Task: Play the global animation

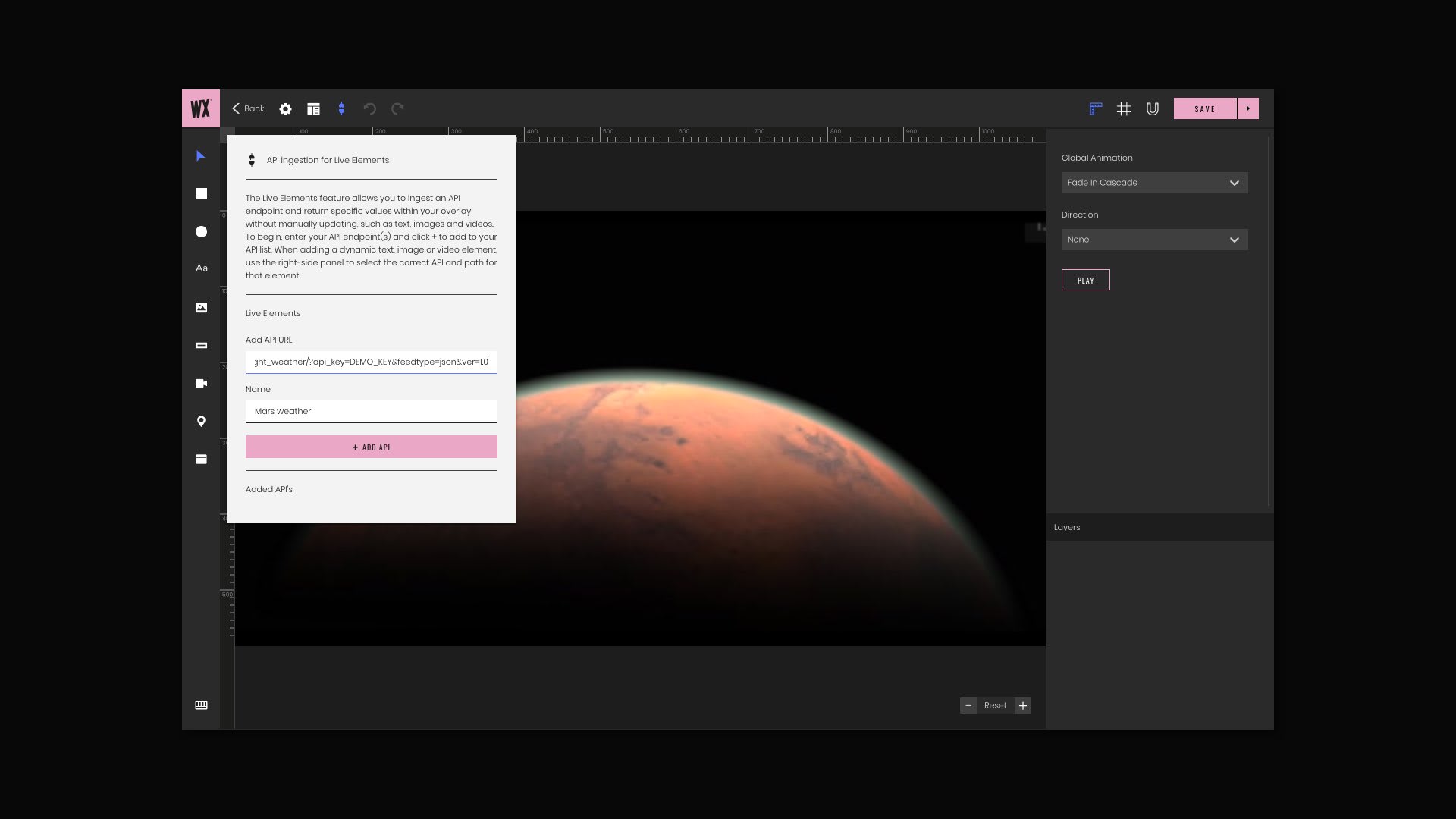Action: click(x=1085, y=280)
